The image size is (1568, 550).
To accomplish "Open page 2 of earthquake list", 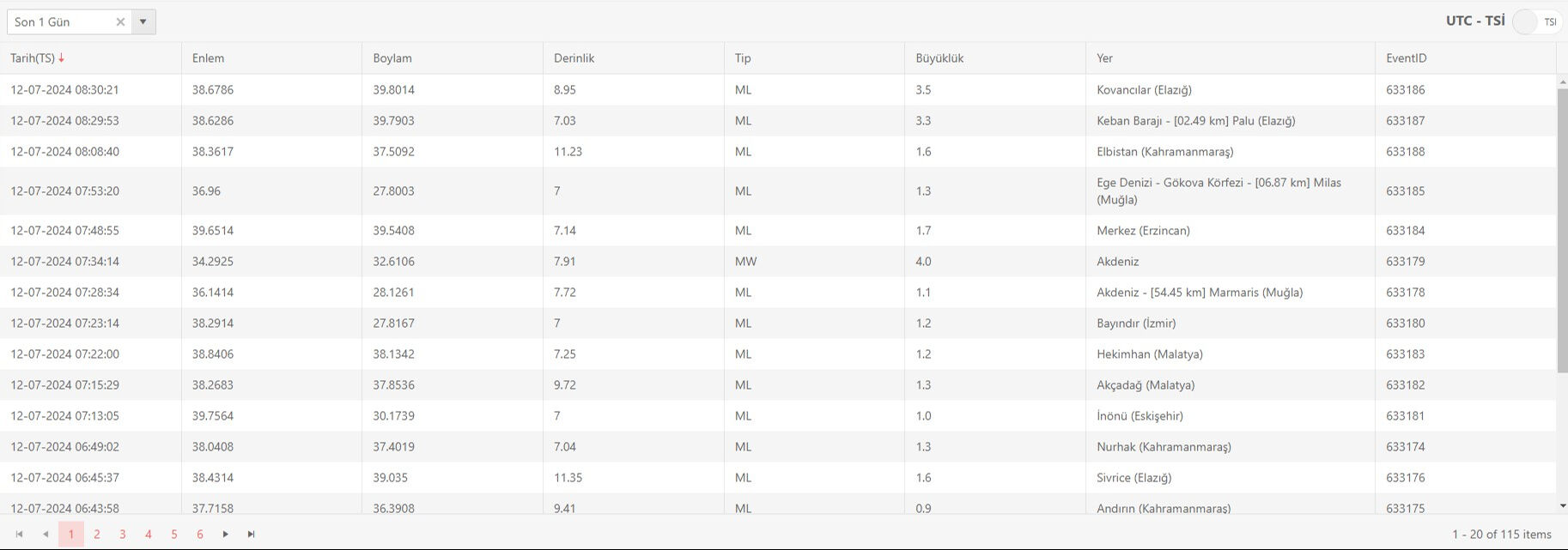I will 97,535.
